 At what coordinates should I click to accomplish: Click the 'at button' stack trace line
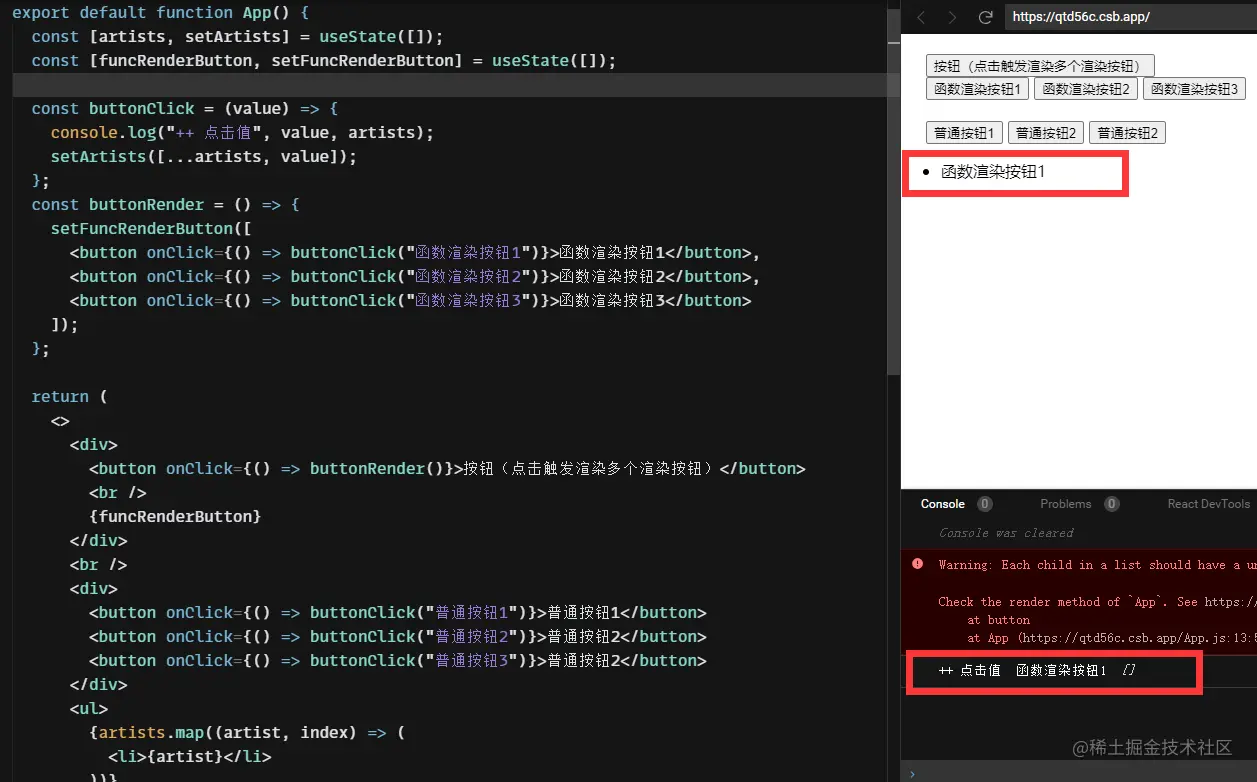pyautogui.click(x=998, y=620)
